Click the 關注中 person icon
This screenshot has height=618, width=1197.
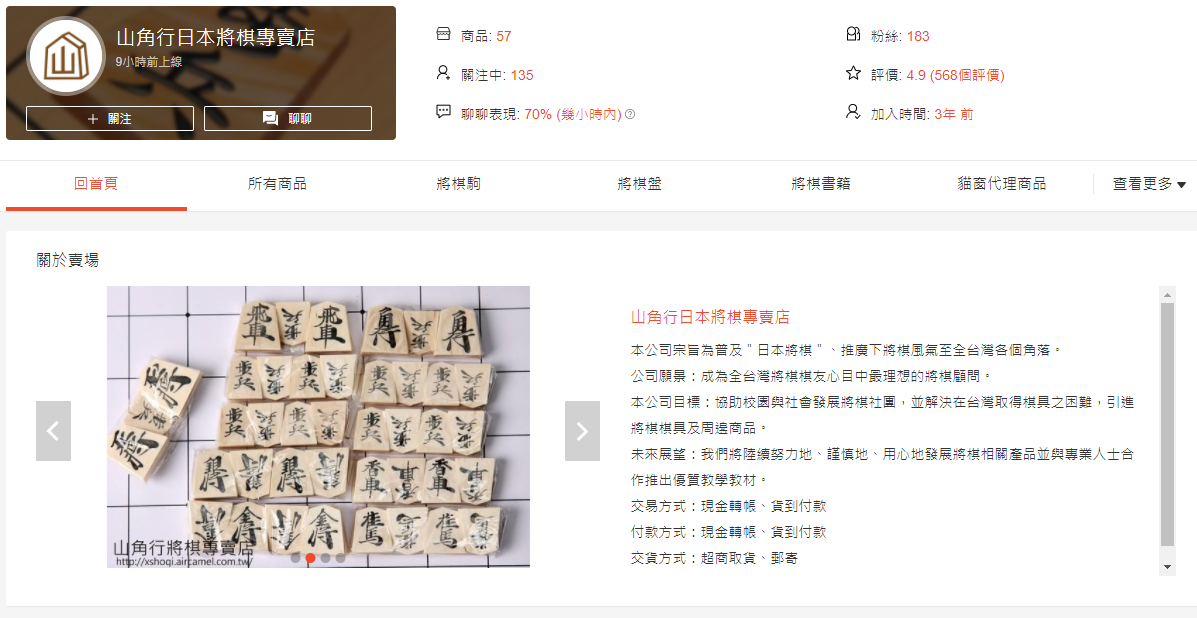point(443,73)
